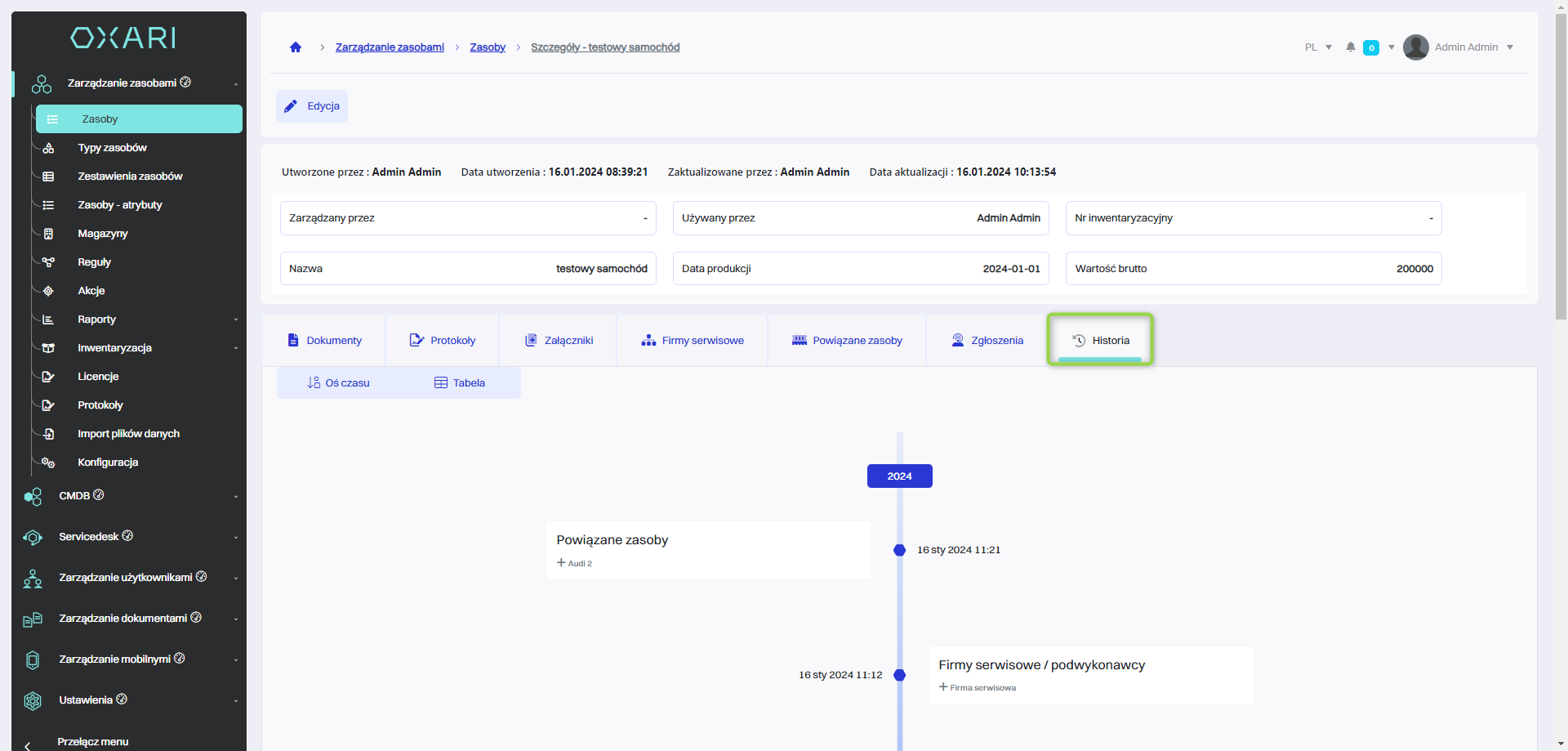
Task: Expand the Inwentaryzacja submenu
Action: click(x=235, y=348)
